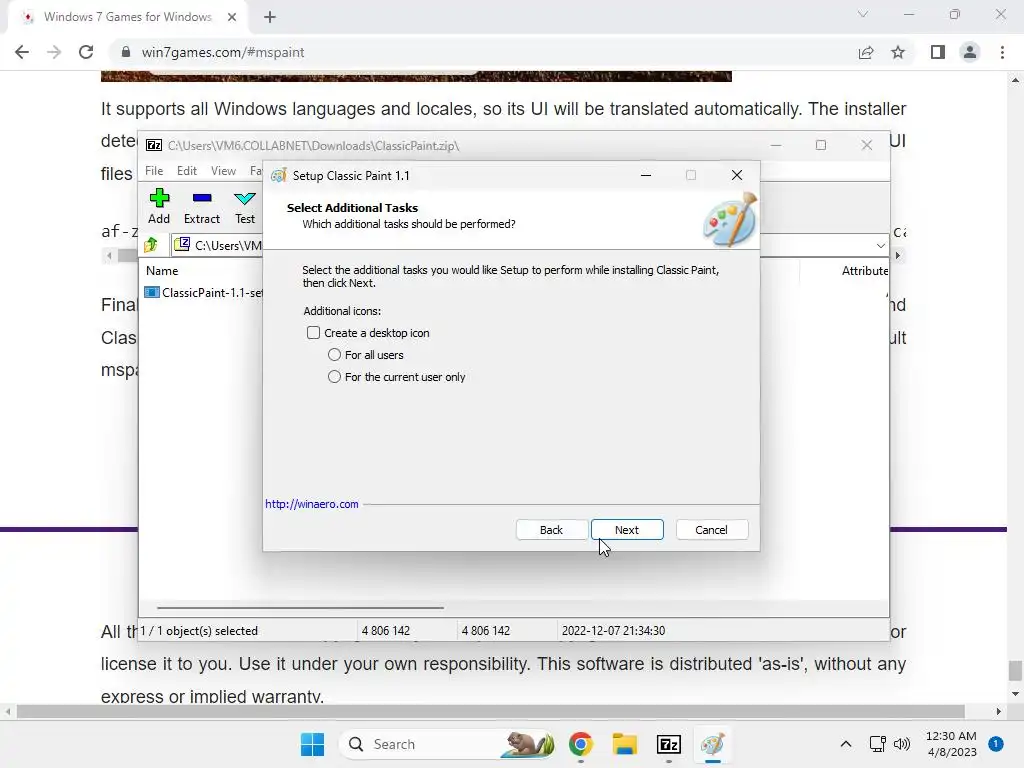Select For the current user only

(x=334, y=377)
